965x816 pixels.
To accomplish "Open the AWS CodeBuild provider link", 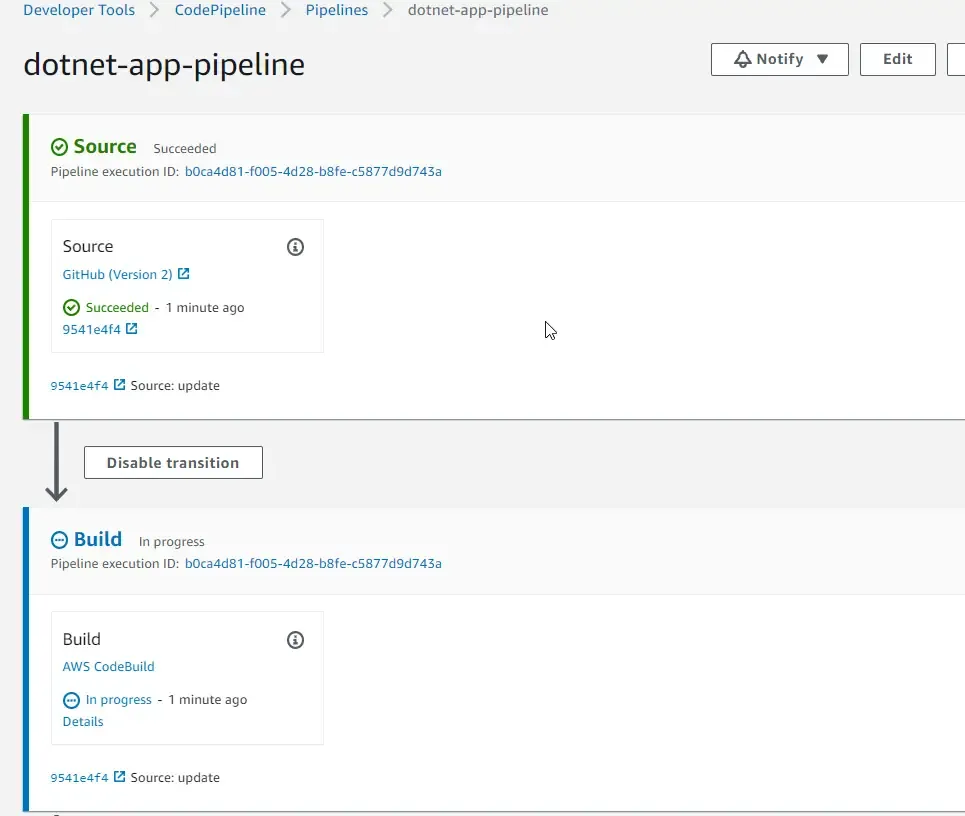I will (x=108, y=666).
